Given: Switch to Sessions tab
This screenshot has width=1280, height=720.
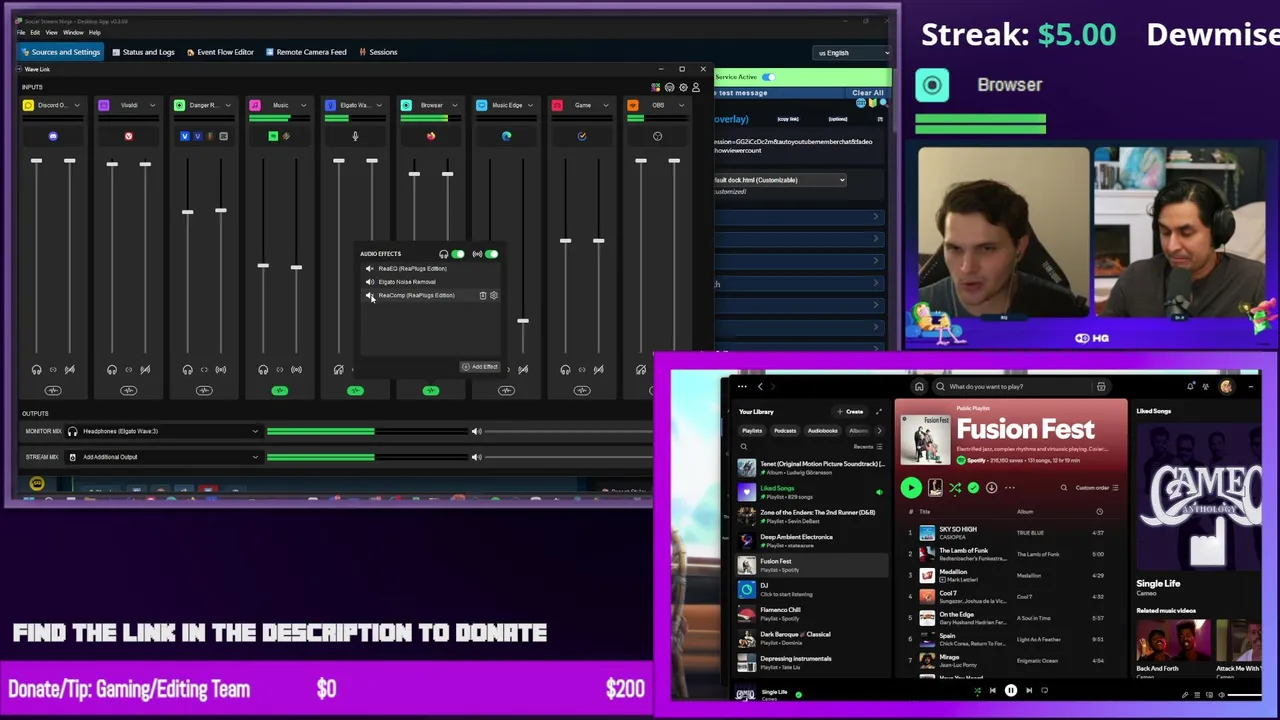Looking at the screenshot, I should click(x=378, y=52).
